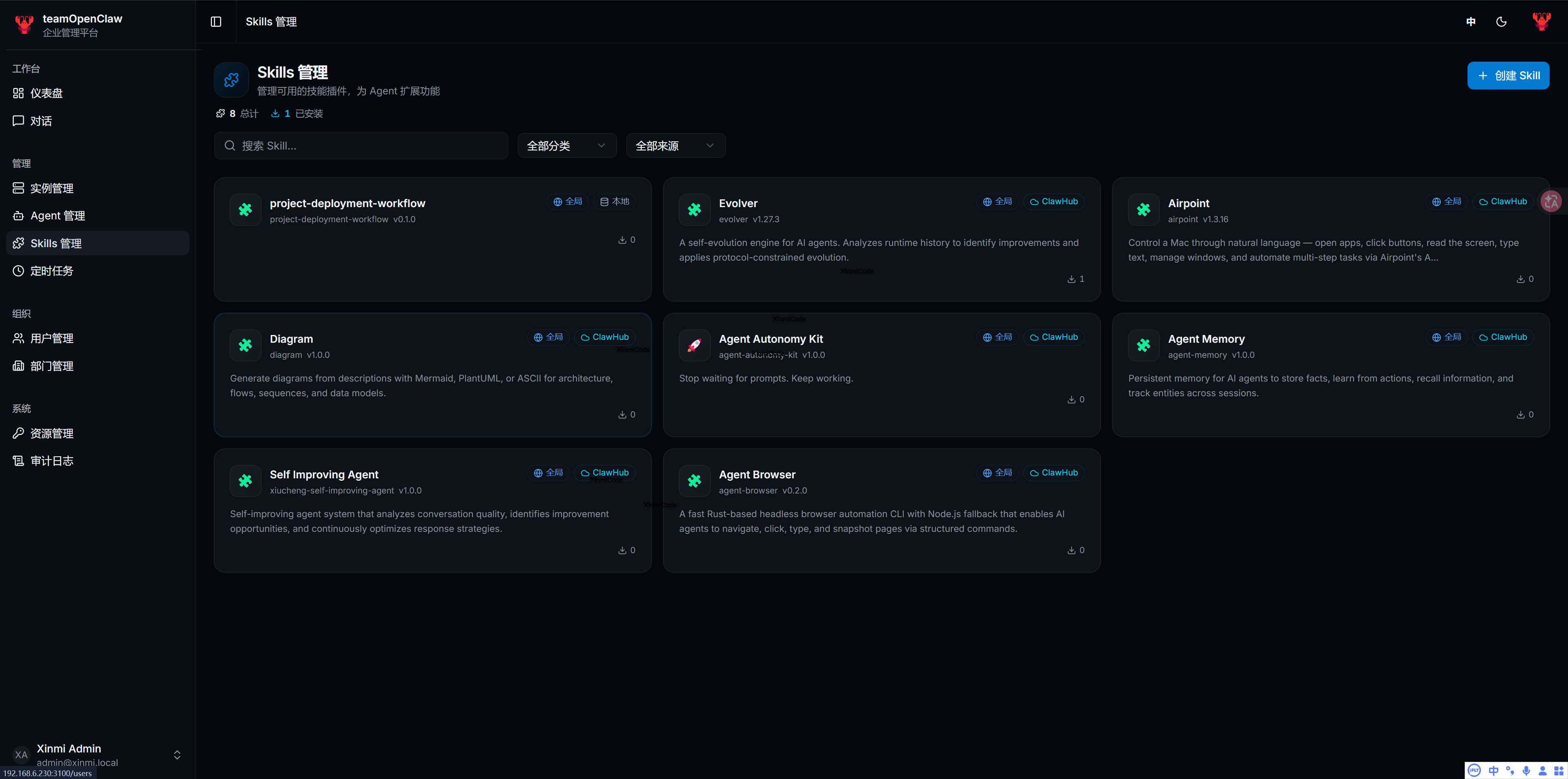Select 实例管理 in the sidebar

click(x=52, y=187)
